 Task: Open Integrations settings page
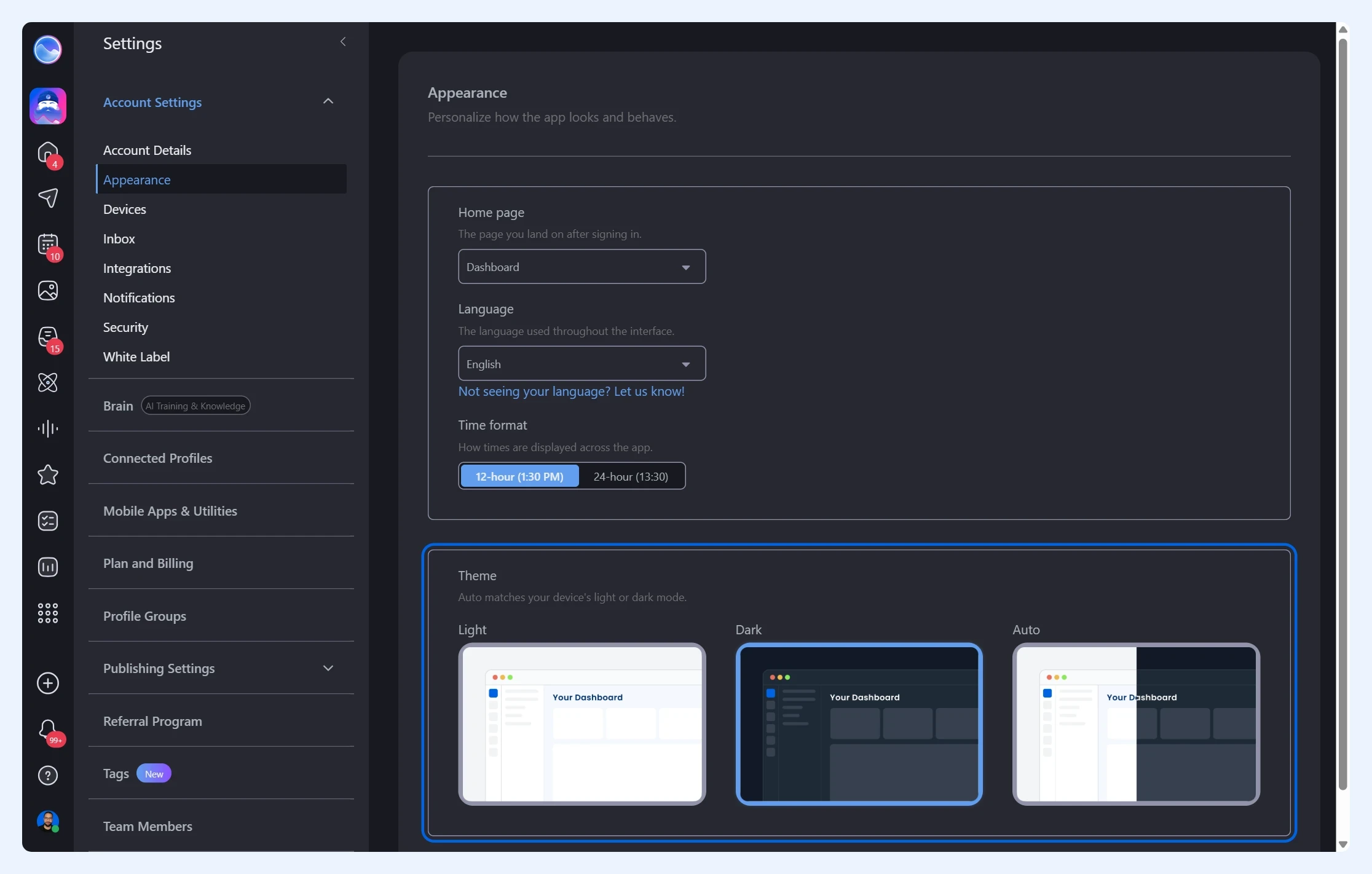pos(137,268)
